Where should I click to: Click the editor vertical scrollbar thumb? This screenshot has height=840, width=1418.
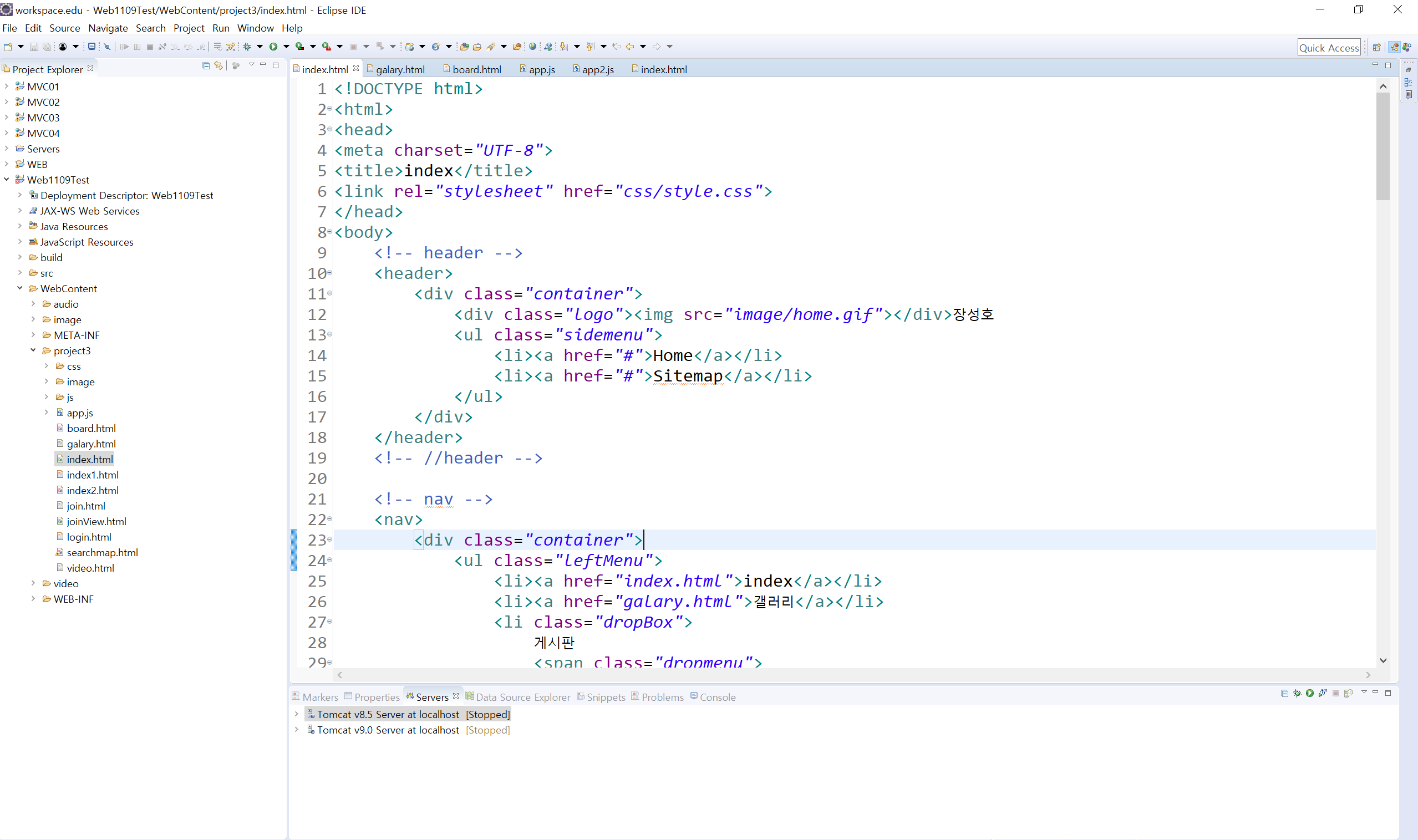[x=1383, y=146]
